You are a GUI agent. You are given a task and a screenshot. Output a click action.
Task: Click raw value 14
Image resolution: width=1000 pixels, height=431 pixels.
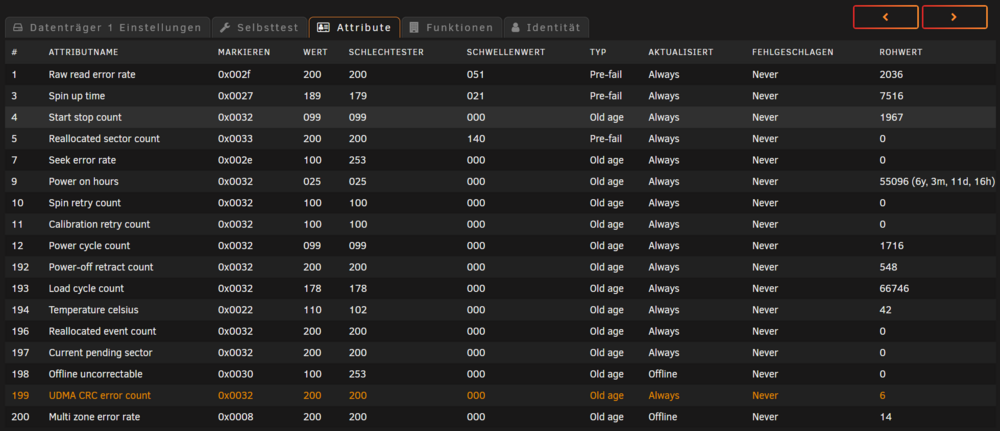click(x=885, y=417)
